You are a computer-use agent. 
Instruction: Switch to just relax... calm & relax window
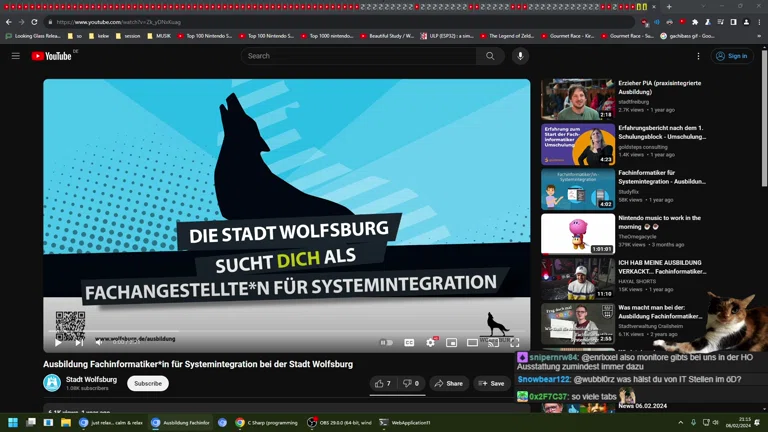(x=111, y=422)
